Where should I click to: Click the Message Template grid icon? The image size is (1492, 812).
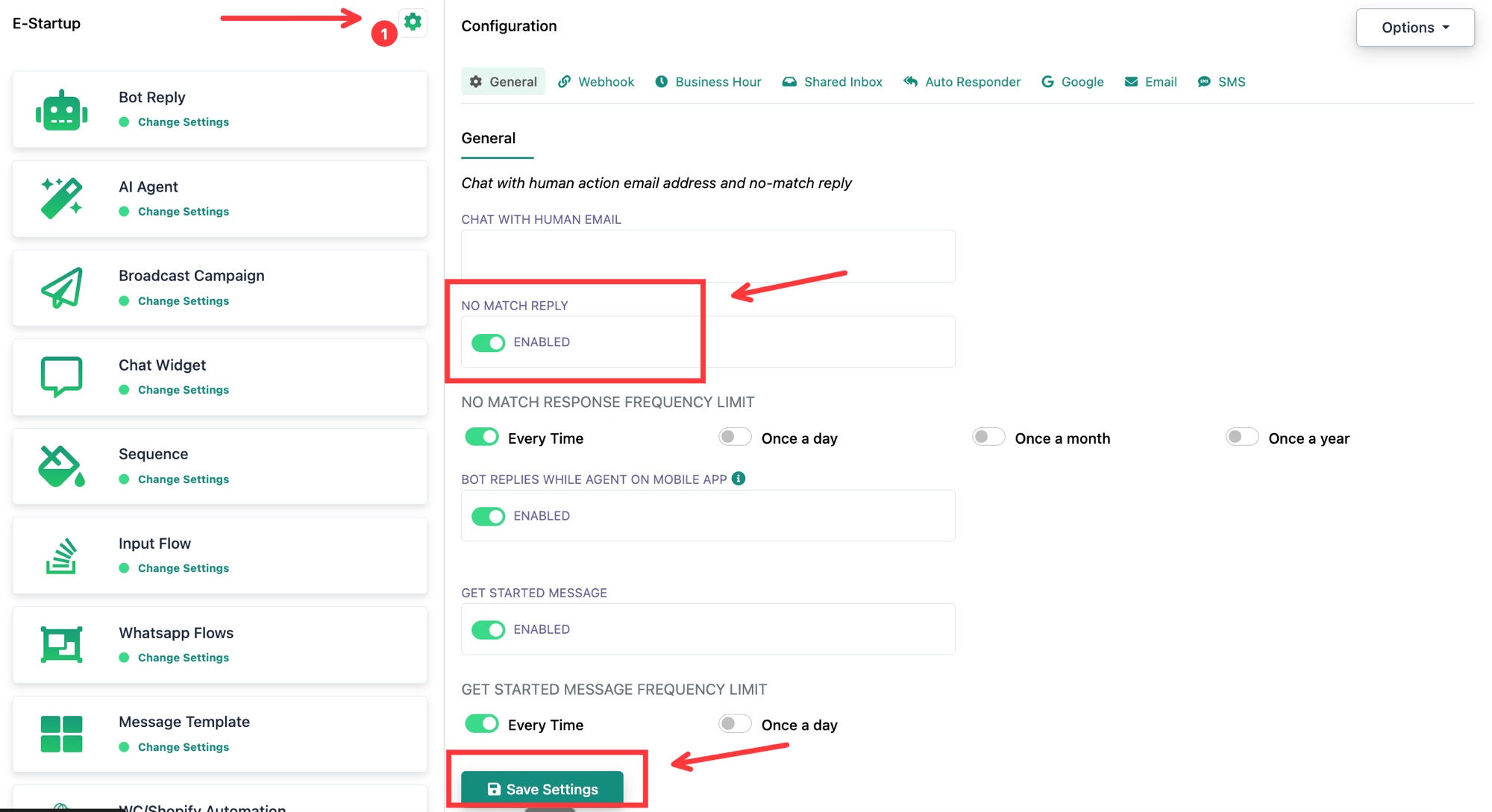(61, 734)
